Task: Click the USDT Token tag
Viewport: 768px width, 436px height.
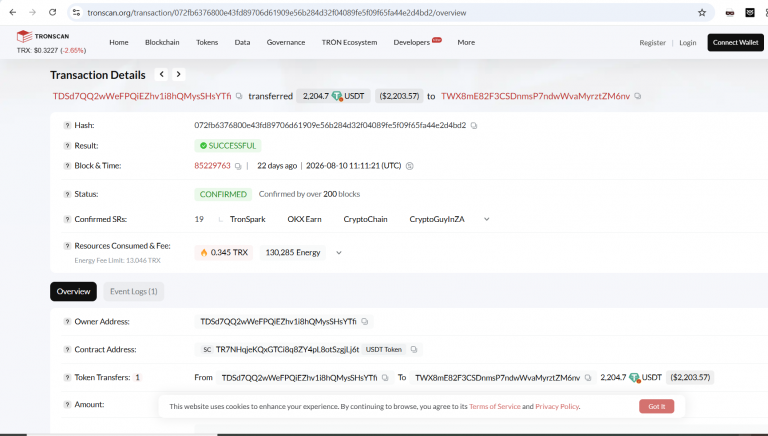Action: coord(384,349)
